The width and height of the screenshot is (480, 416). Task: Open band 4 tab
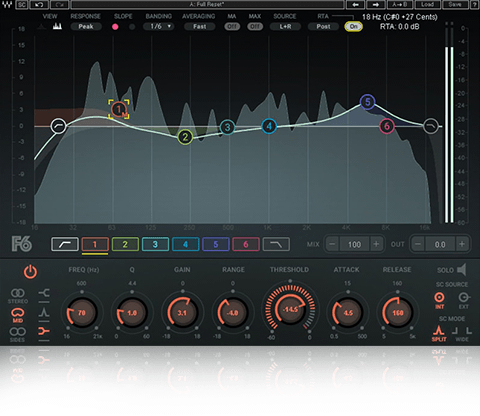(186, 244)
